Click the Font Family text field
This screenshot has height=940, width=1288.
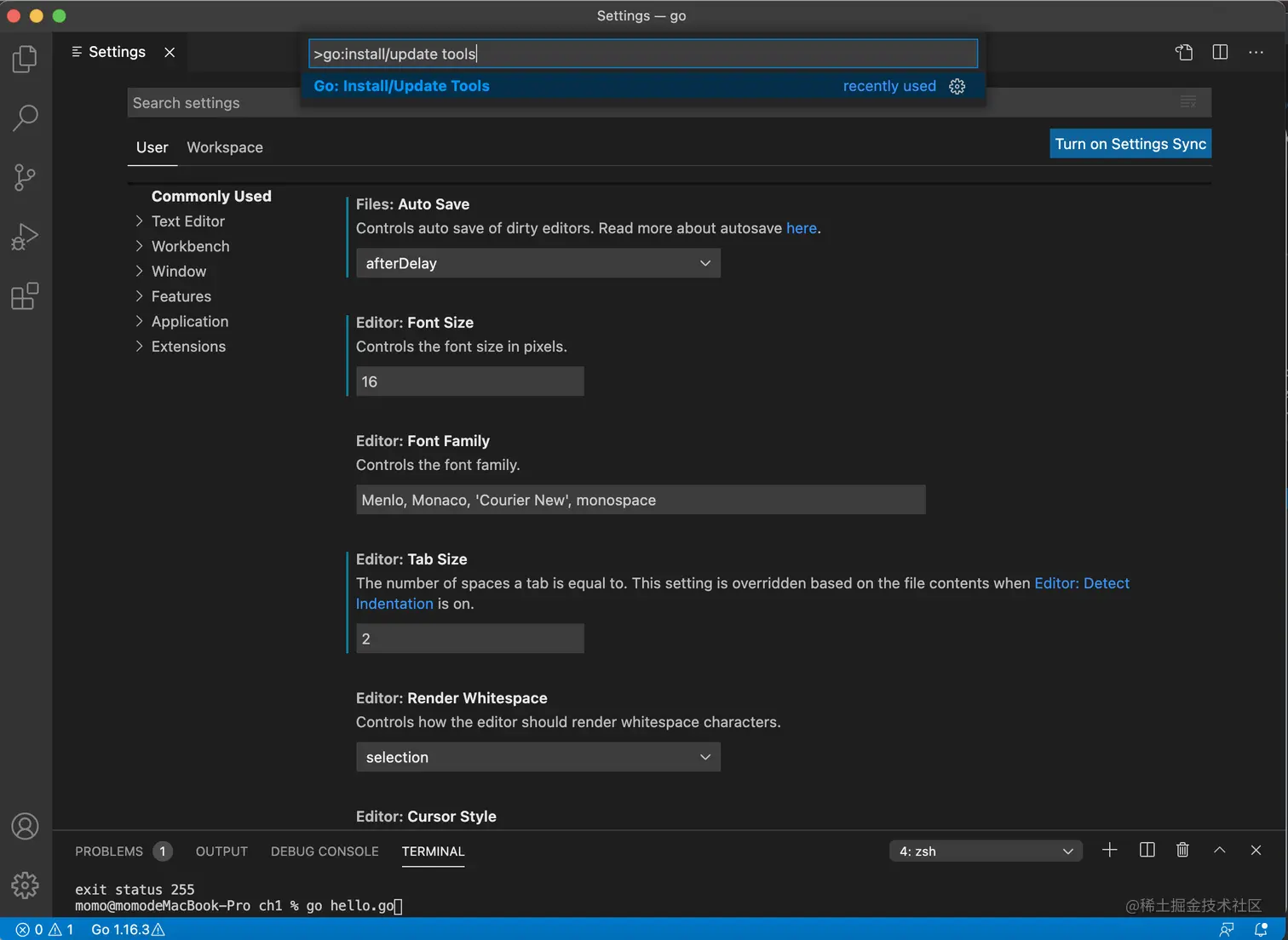click(x=641, y=500)
